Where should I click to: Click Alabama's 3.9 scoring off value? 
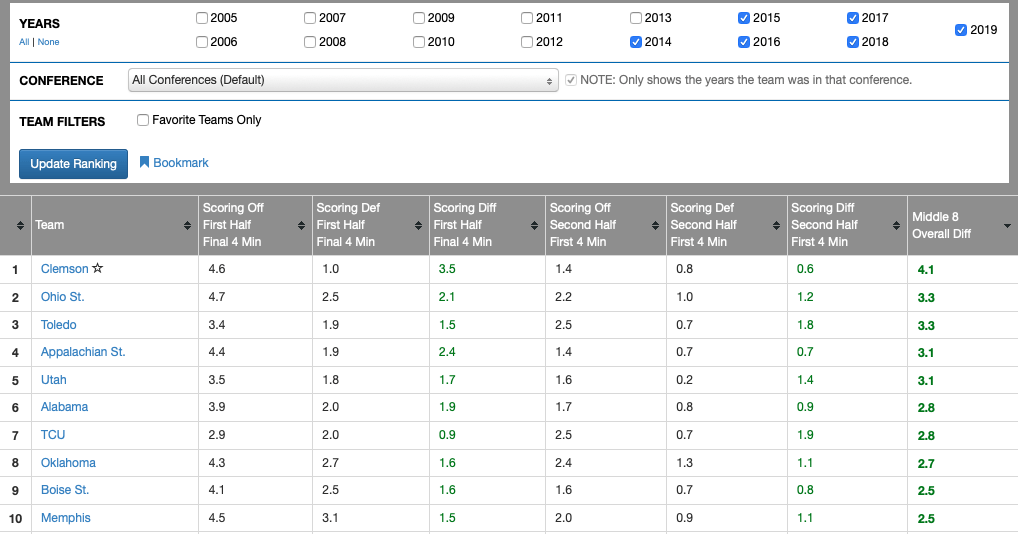pos(217,407)
